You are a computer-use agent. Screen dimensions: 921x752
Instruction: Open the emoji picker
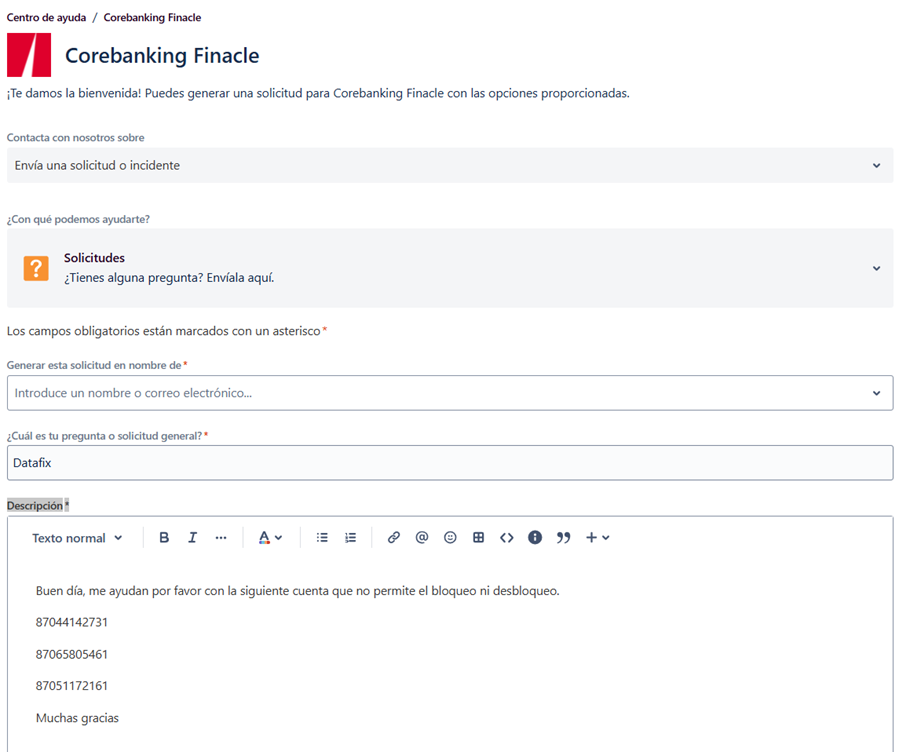(x=450, y=538)
